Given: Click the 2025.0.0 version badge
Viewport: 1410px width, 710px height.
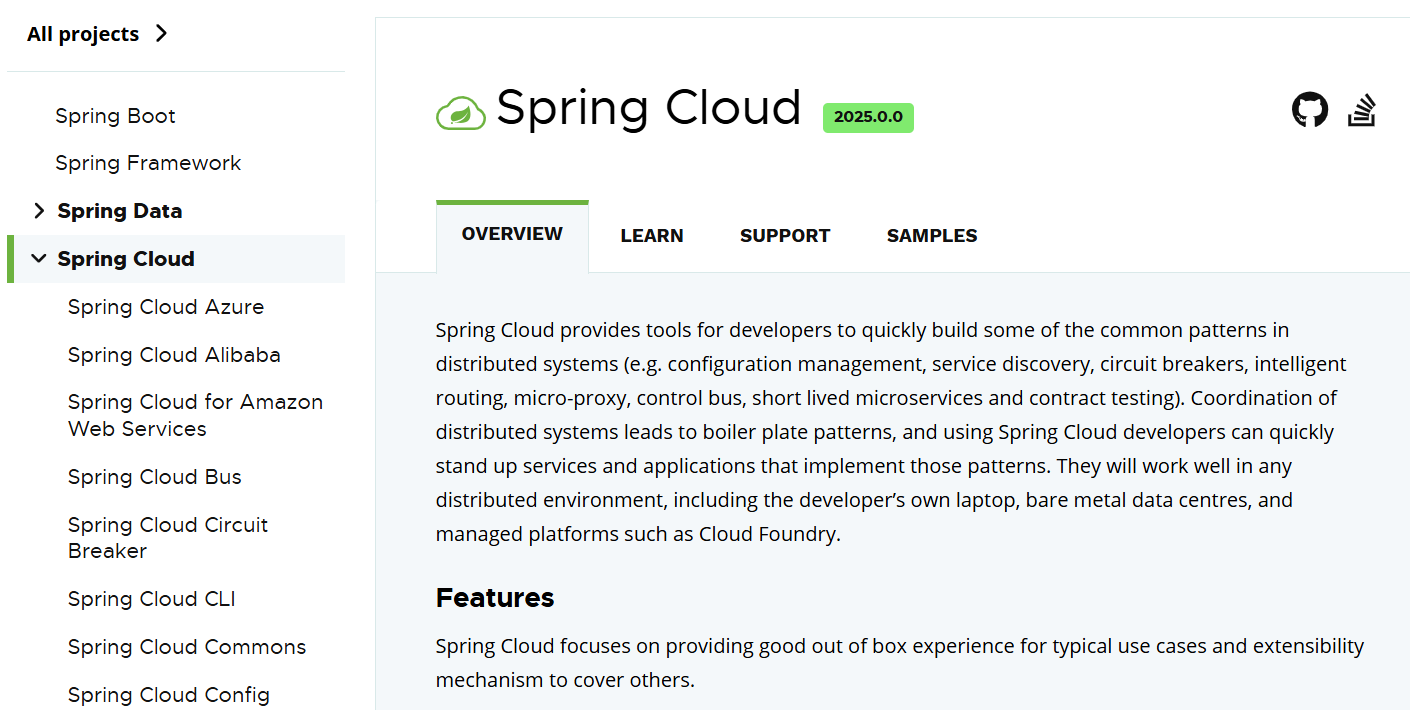Looking at the screenshot, I should [x=868, y=117].
